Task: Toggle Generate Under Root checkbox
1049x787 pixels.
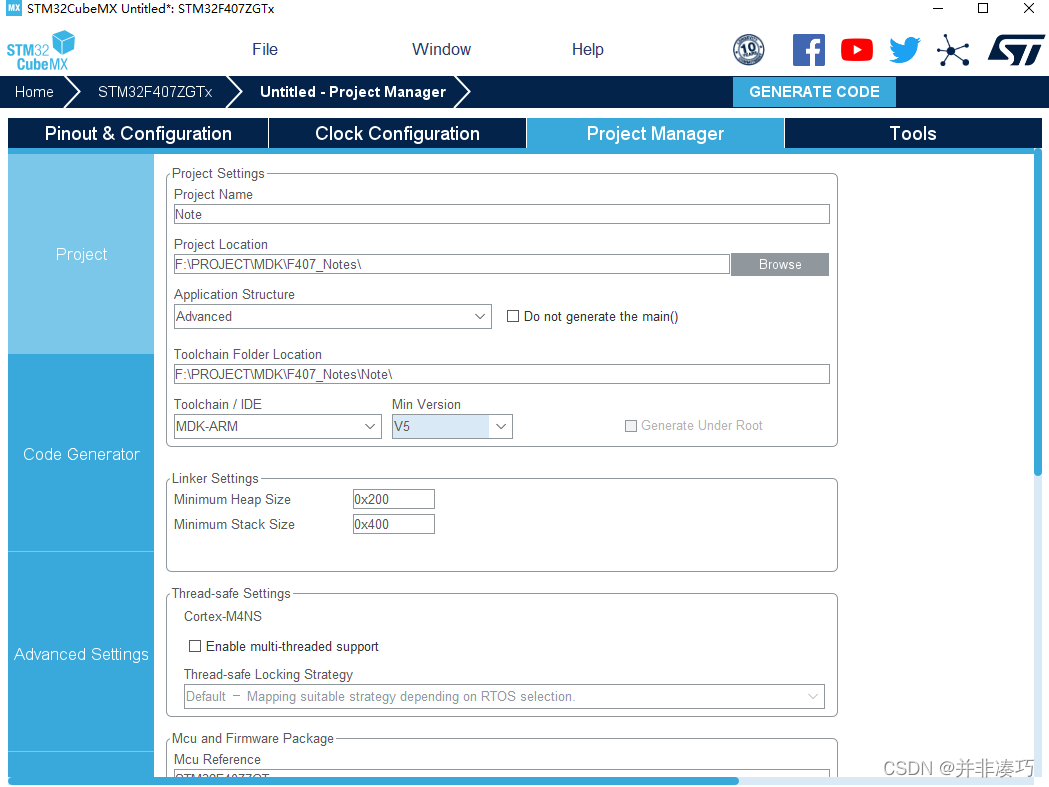Action: pos(630,426)
